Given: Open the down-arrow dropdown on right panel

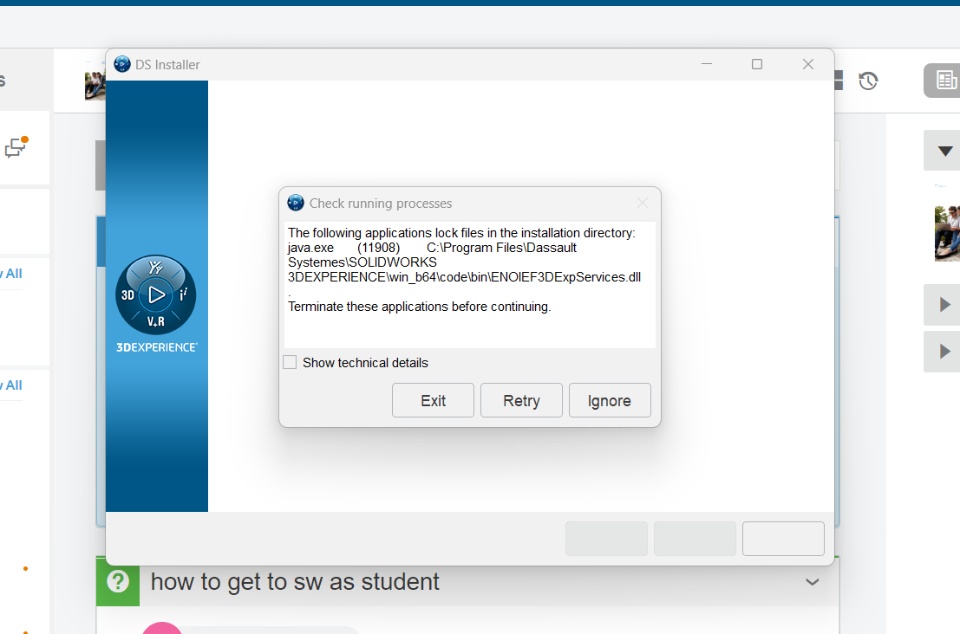Looking at the screenshot, I should 944,151.
